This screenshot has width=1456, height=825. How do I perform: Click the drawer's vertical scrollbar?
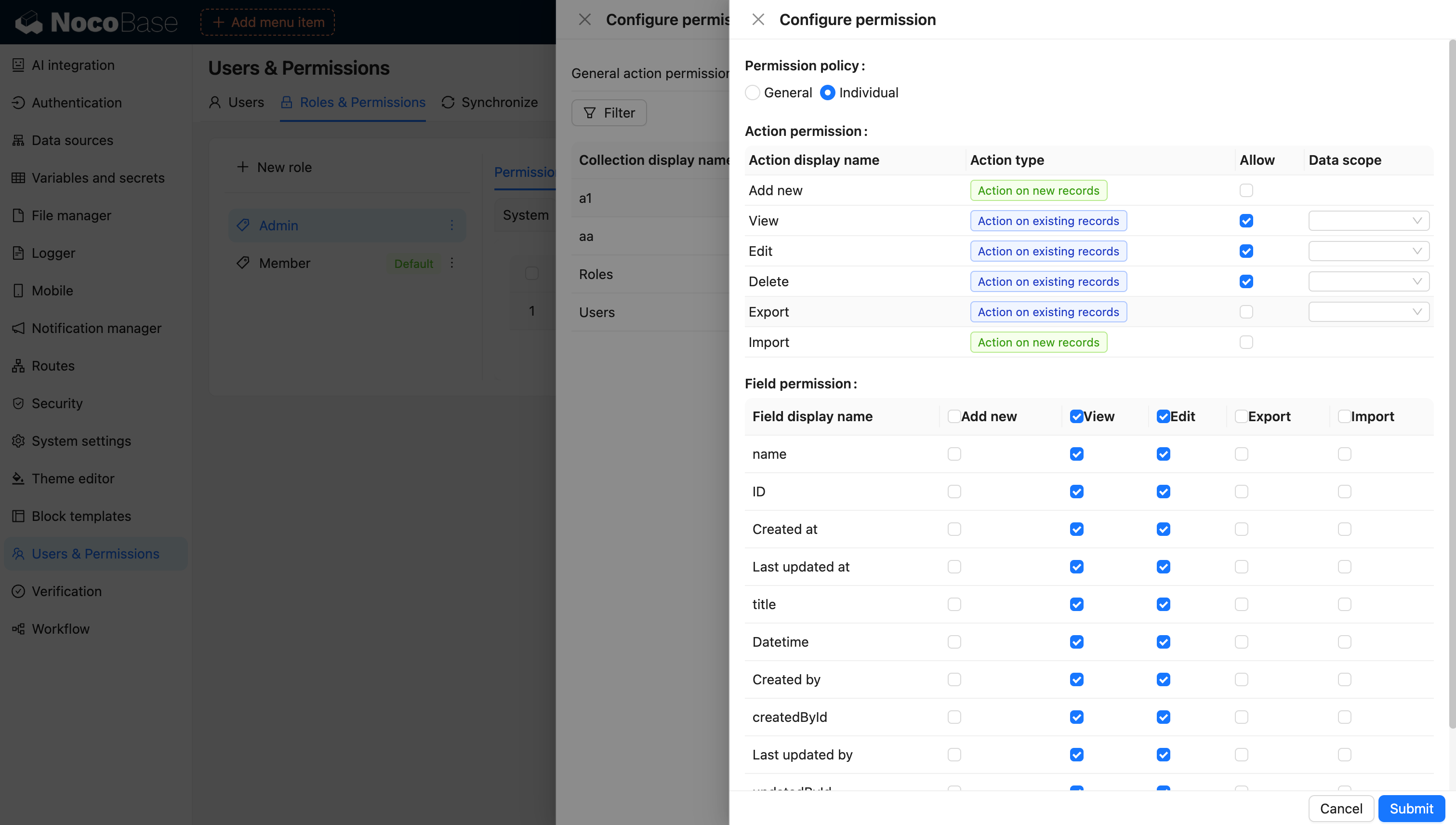click(x=1452, y=386)
